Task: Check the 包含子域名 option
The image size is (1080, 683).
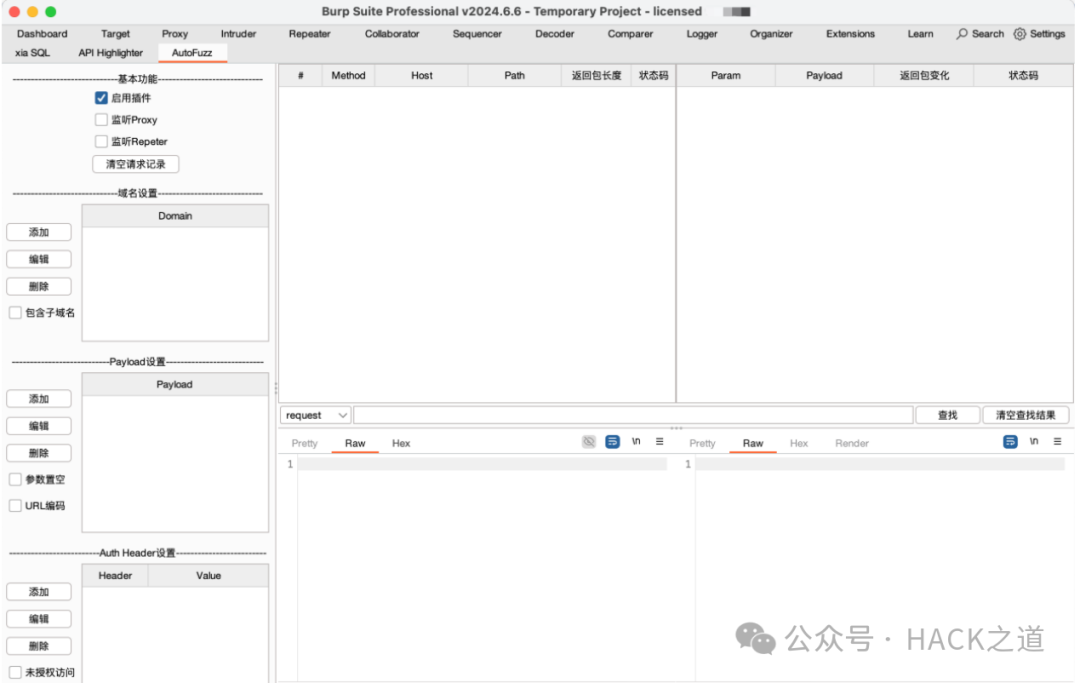Action: pyautogui.click(x=15, y=313)
